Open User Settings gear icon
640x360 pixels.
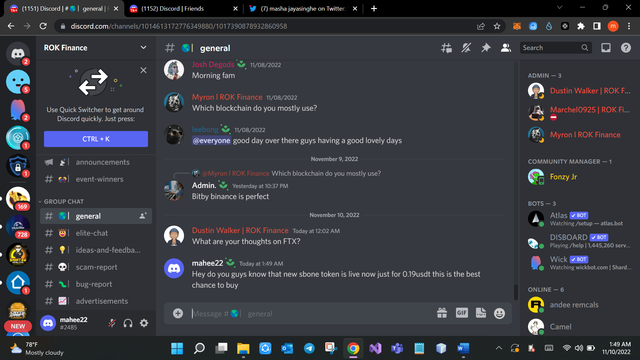pyautogui.click(x=144, y=323)
